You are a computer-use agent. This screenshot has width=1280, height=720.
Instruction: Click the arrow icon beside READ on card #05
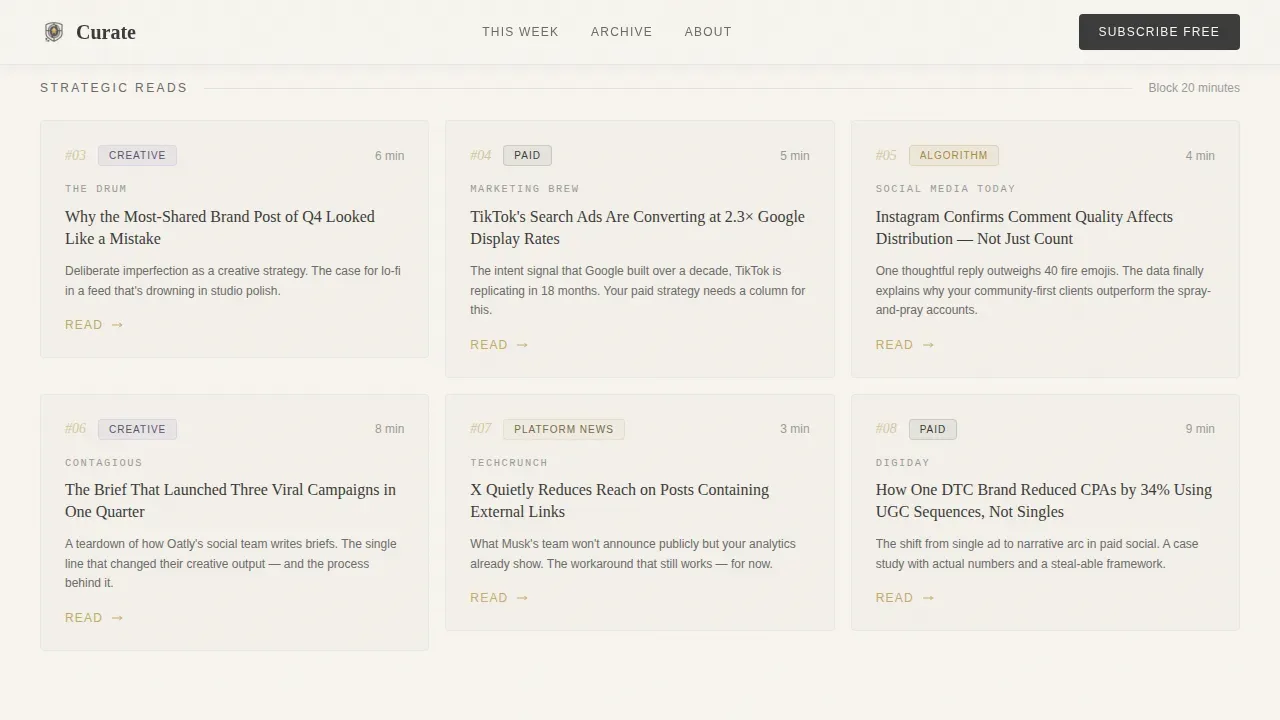[x=928, y=345]
